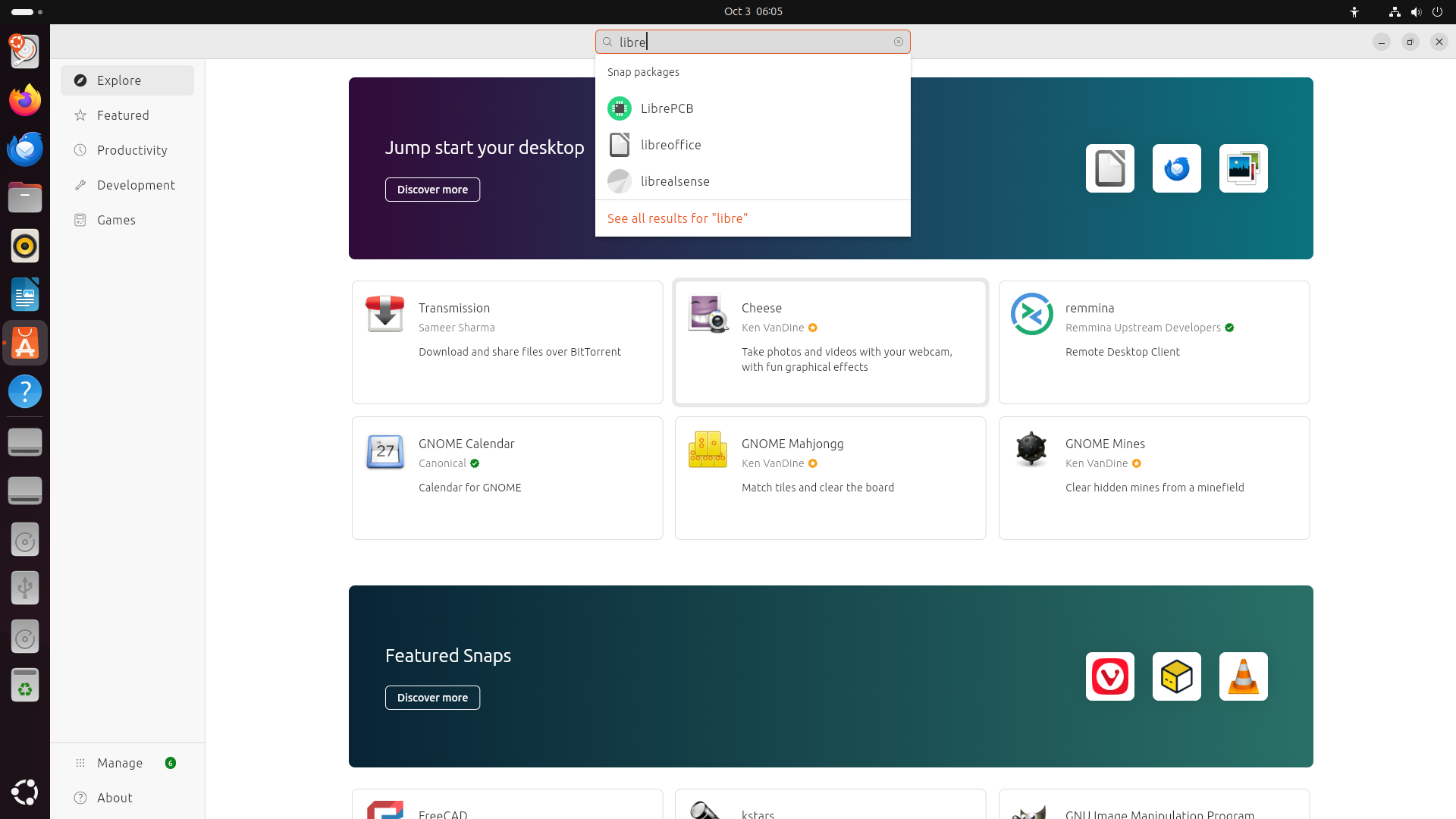Open the disk installer icon atop dock
The height and width of the screenshot is (819, 1456).
[25, 52]
